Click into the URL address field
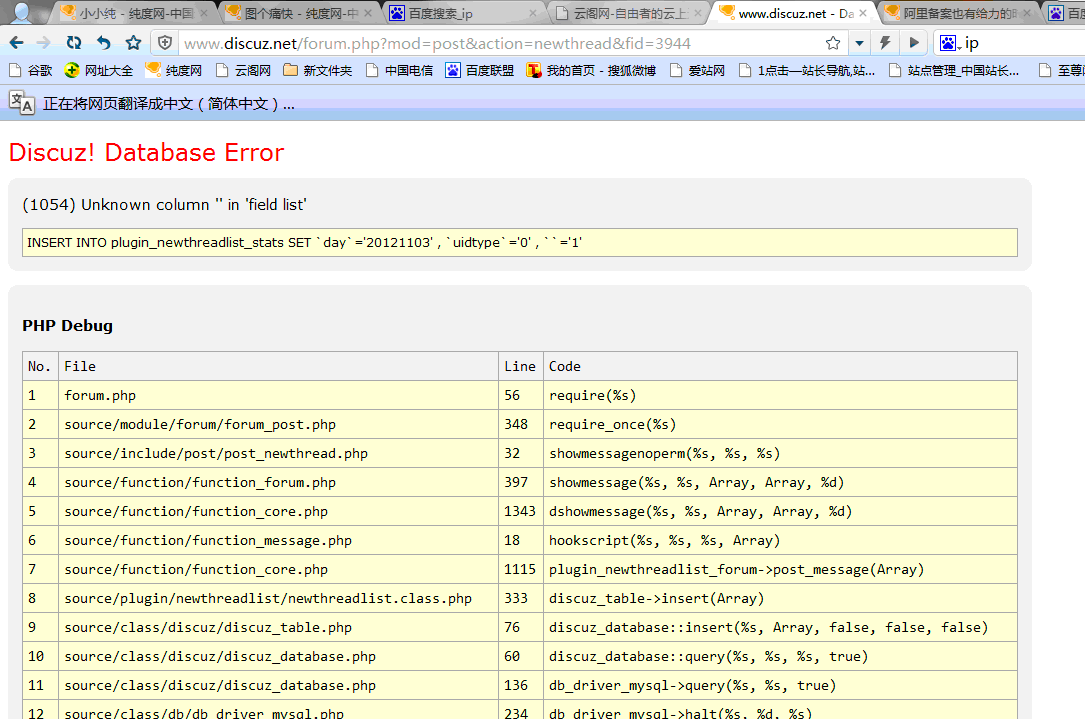Screen dimensions: 1085x719 (x=502, y=44)
